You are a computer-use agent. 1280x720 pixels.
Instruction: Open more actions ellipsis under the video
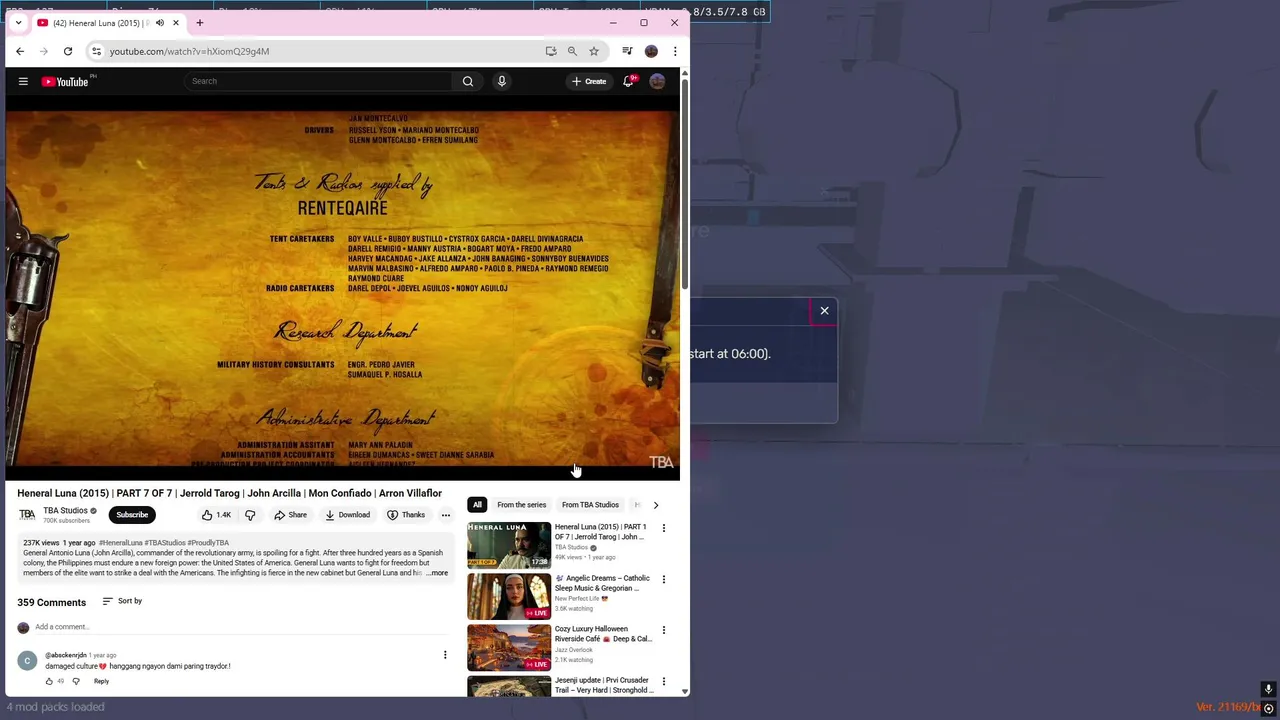446,515
